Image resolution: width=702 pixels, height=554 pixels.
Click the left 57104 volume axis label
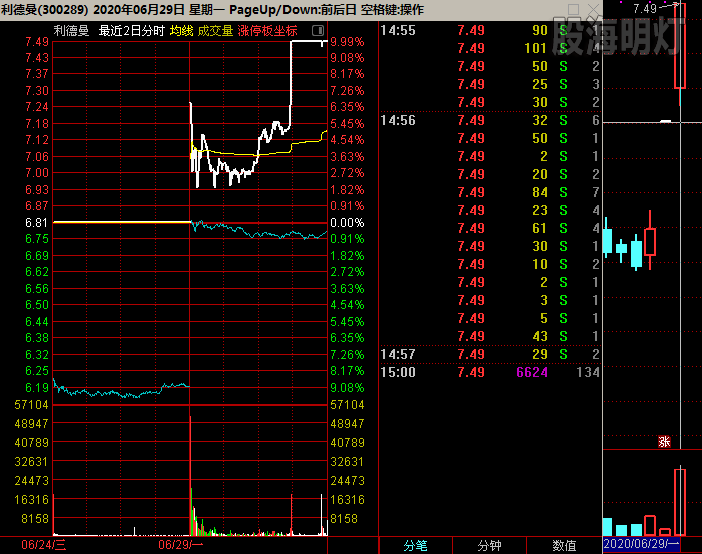point(31,405)
